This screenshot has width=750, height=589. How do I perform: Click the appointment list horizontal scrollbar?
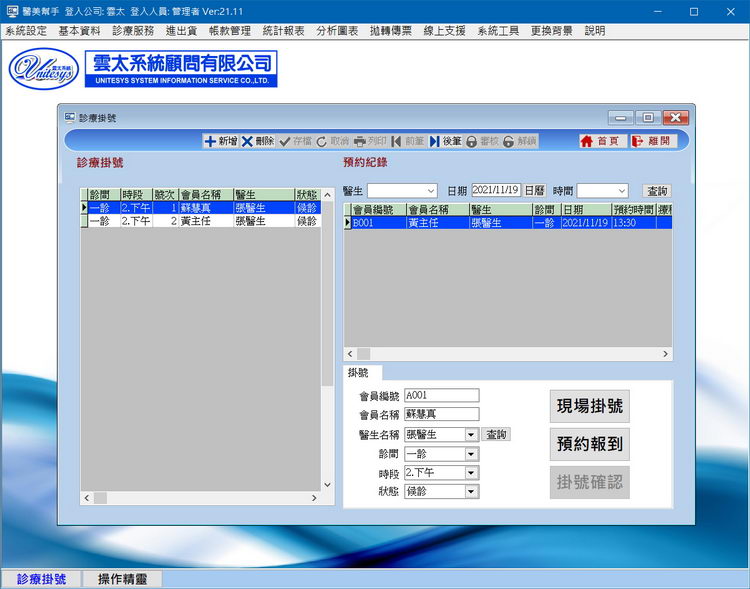507,354
